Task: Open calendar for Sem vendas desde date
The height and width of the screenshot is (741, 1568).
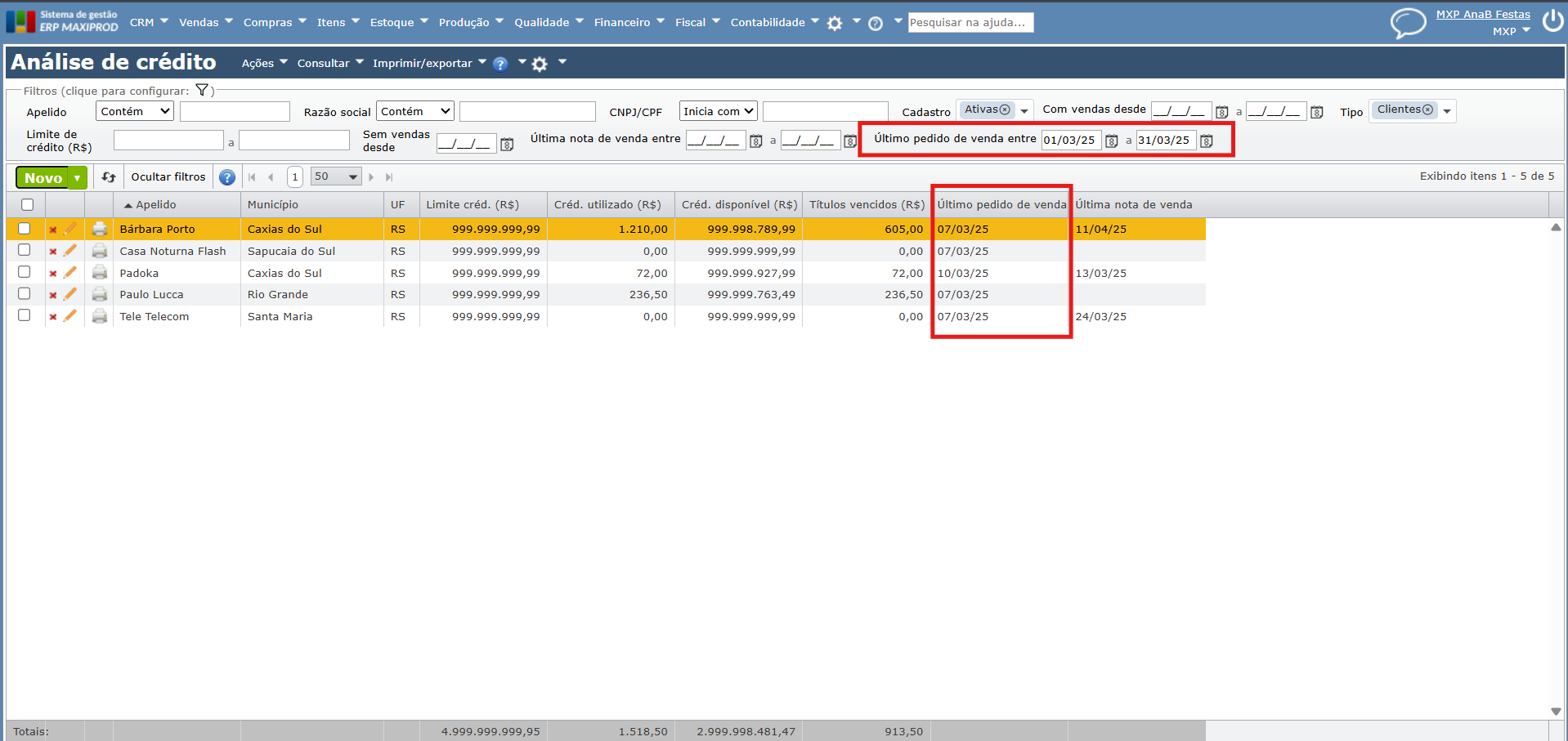Action: click(x=507, y=145)
